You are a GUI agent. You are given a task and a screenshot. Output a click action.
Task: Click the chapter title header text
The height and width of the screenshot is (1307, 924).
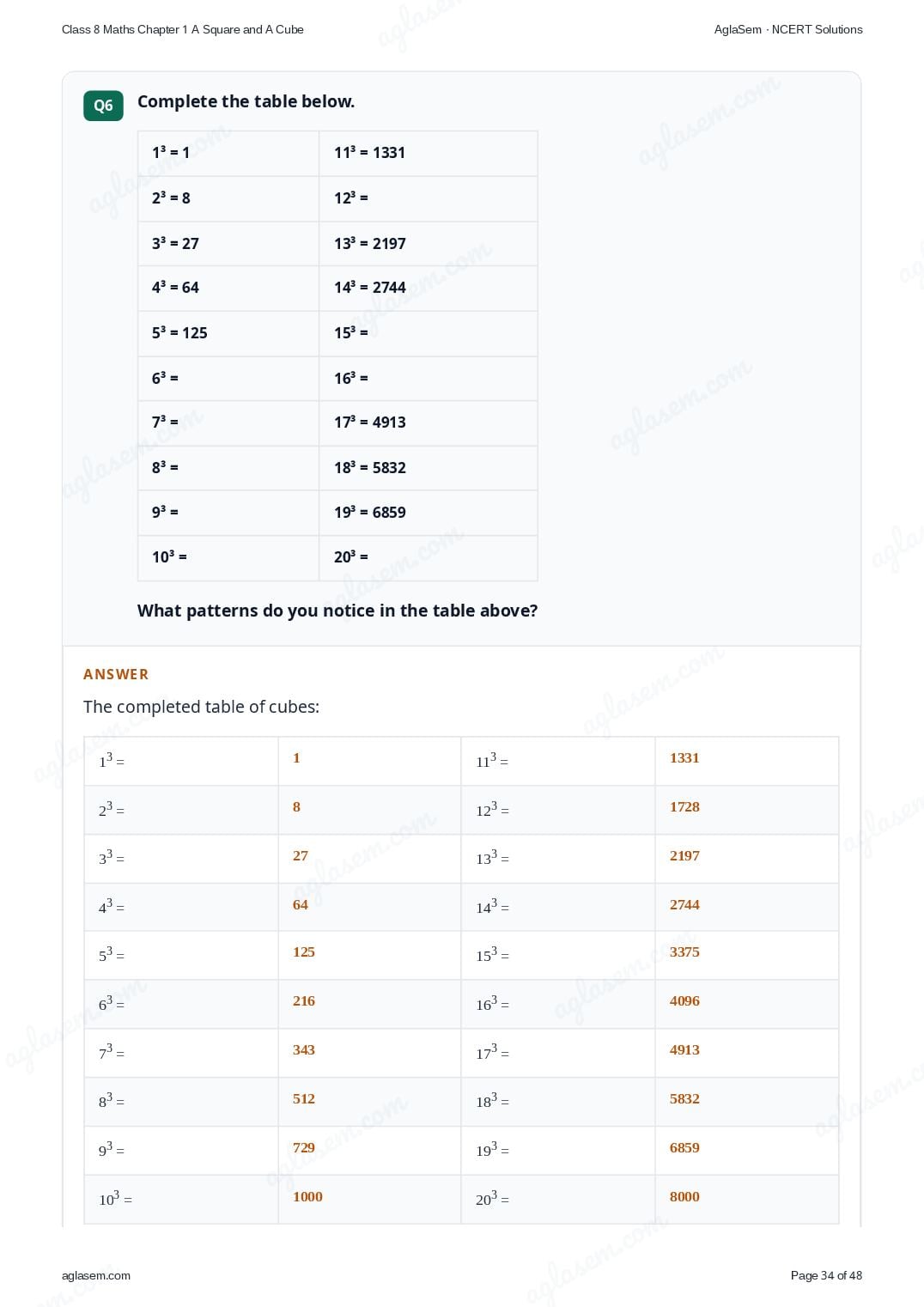point(183,29)
